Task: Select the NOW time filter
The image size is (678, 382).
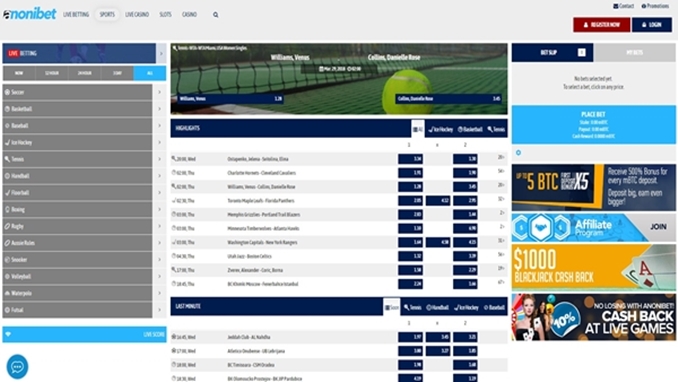Action: pyautogui.click(x=19, y=73)
